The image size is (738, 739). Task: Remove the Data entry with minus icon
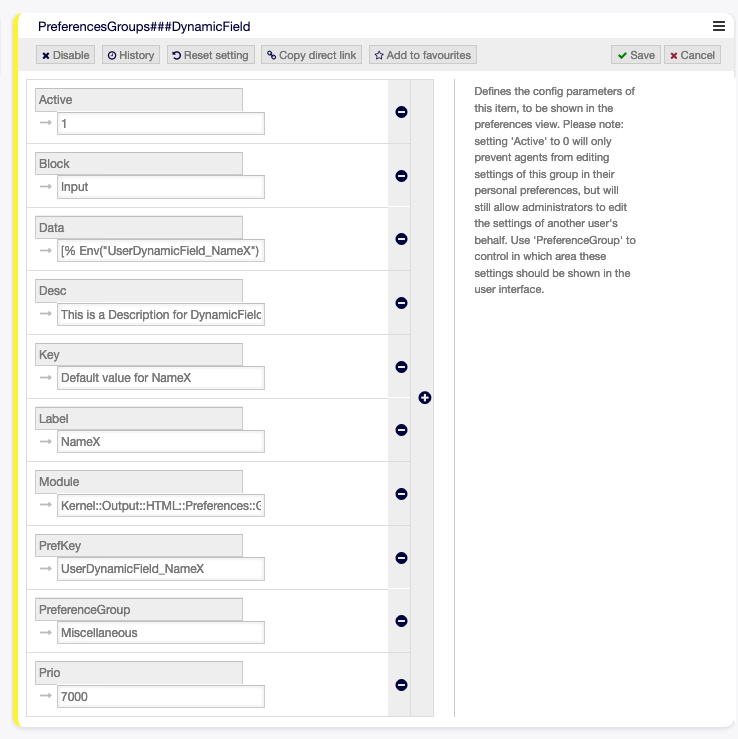[401, 239]
